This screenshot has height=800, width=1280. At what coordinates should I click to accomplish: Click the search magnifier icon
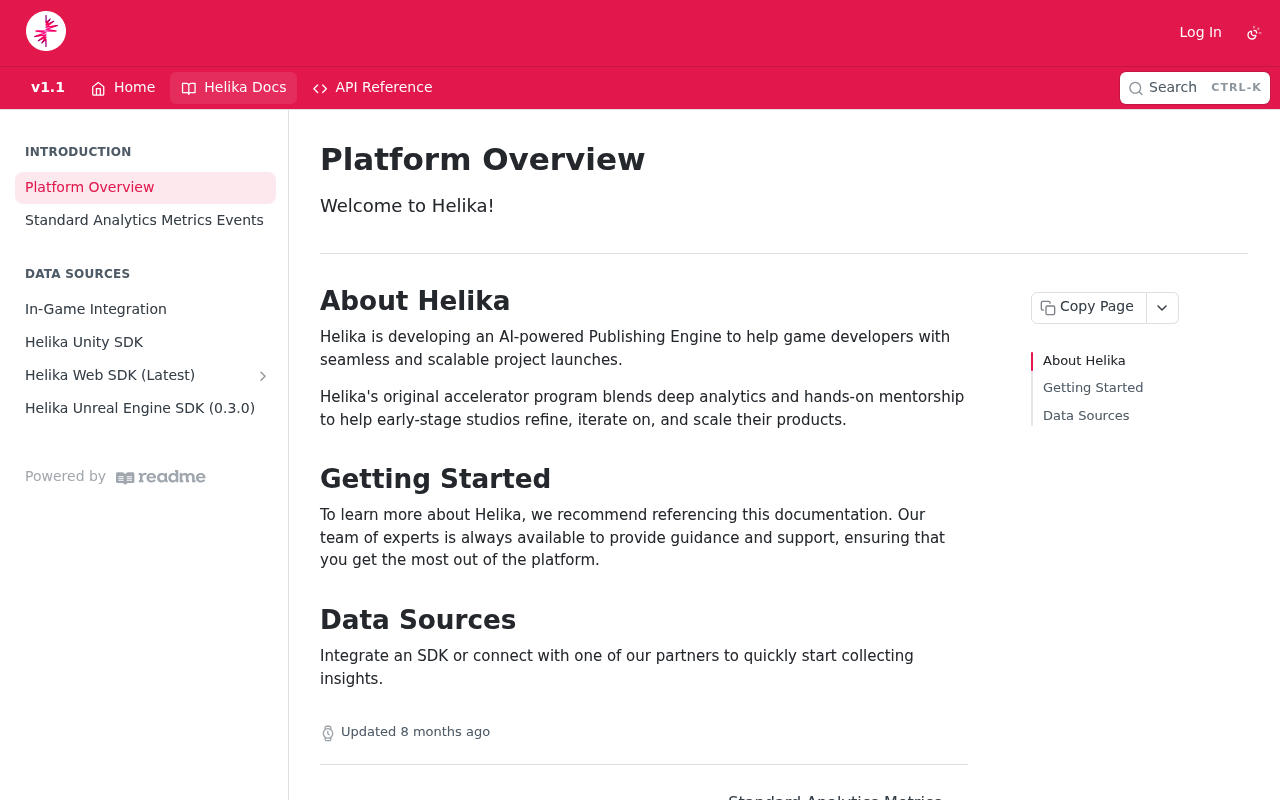pyautogui.click(x=1136, y=88)
